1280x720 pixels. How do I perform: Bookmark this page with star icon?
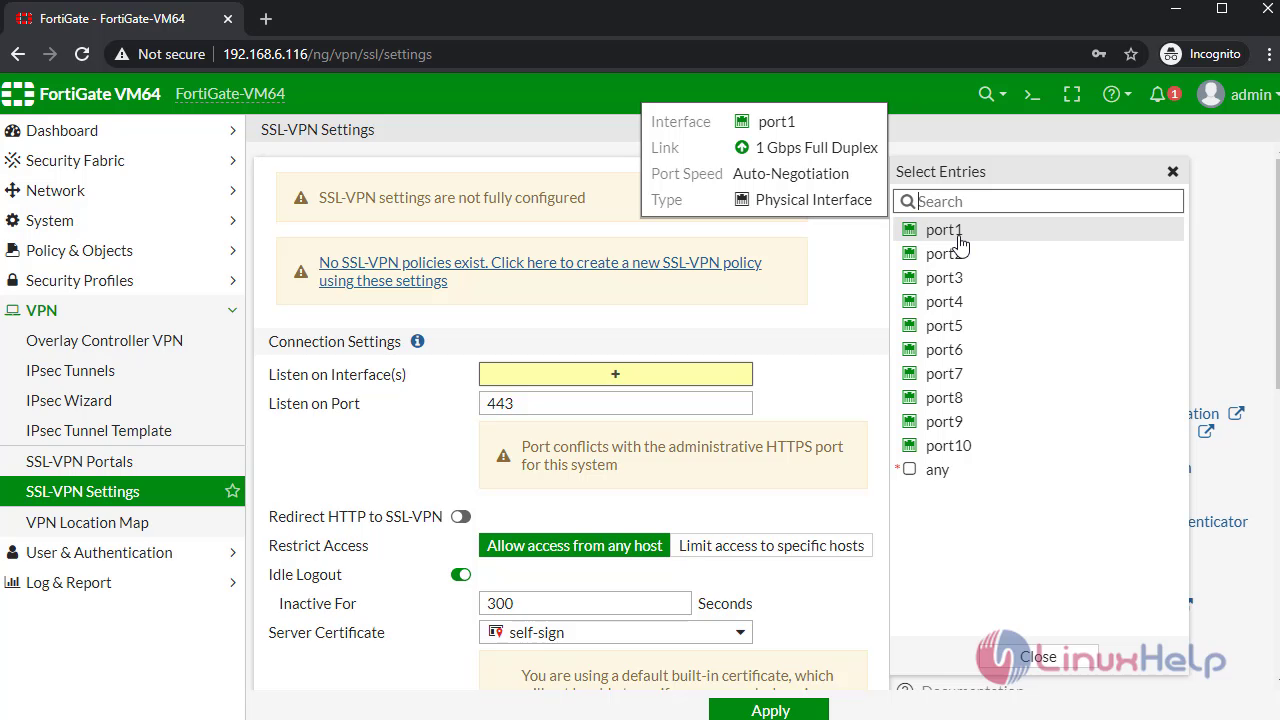1131,54
